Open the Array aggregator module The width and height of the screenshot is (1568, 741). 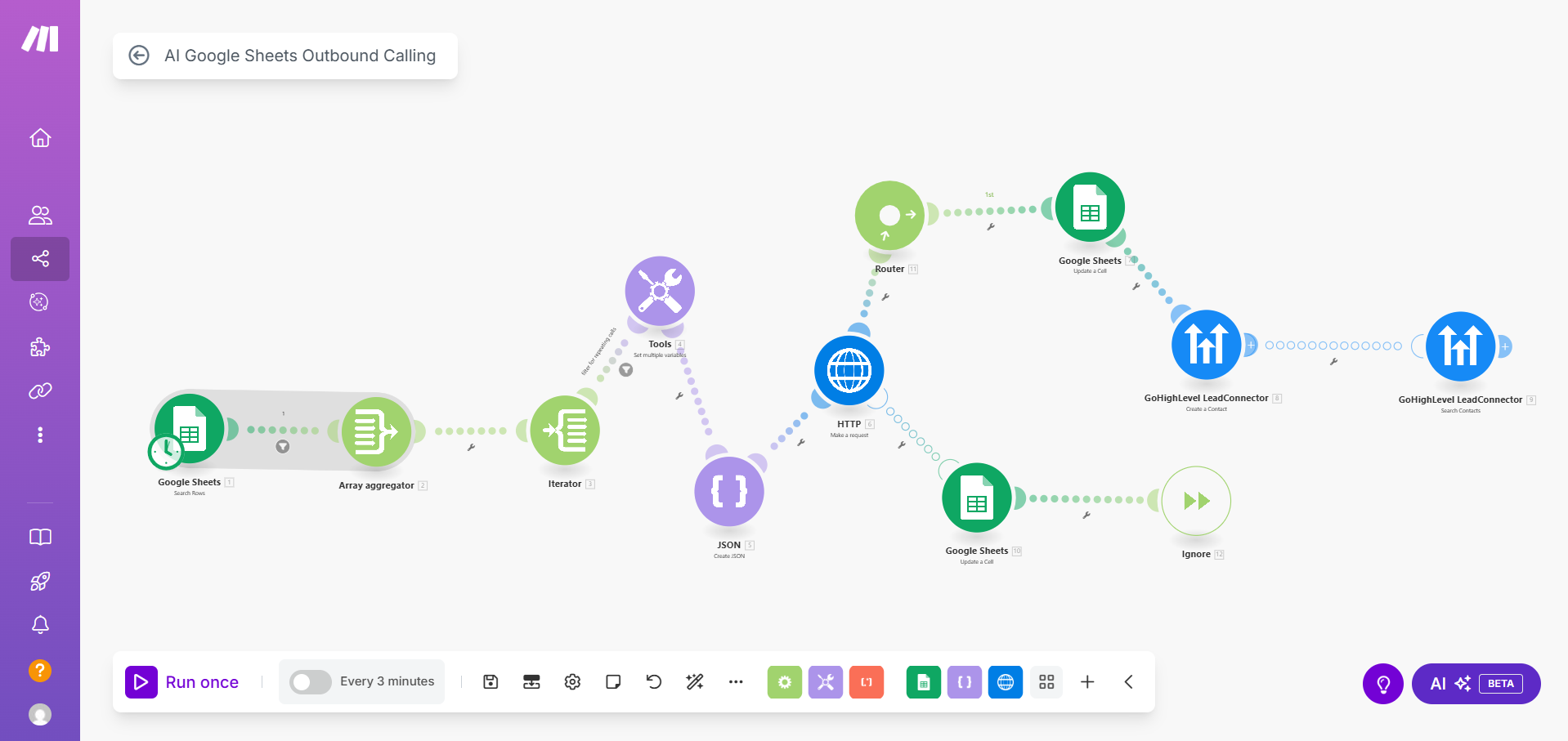(377, 432)
